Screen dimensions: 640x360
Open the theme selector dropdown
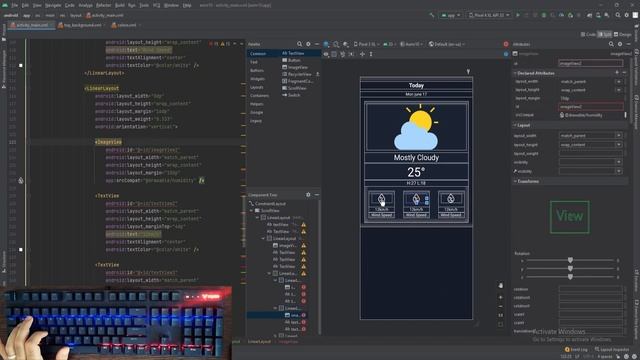(x=412, y=44)
